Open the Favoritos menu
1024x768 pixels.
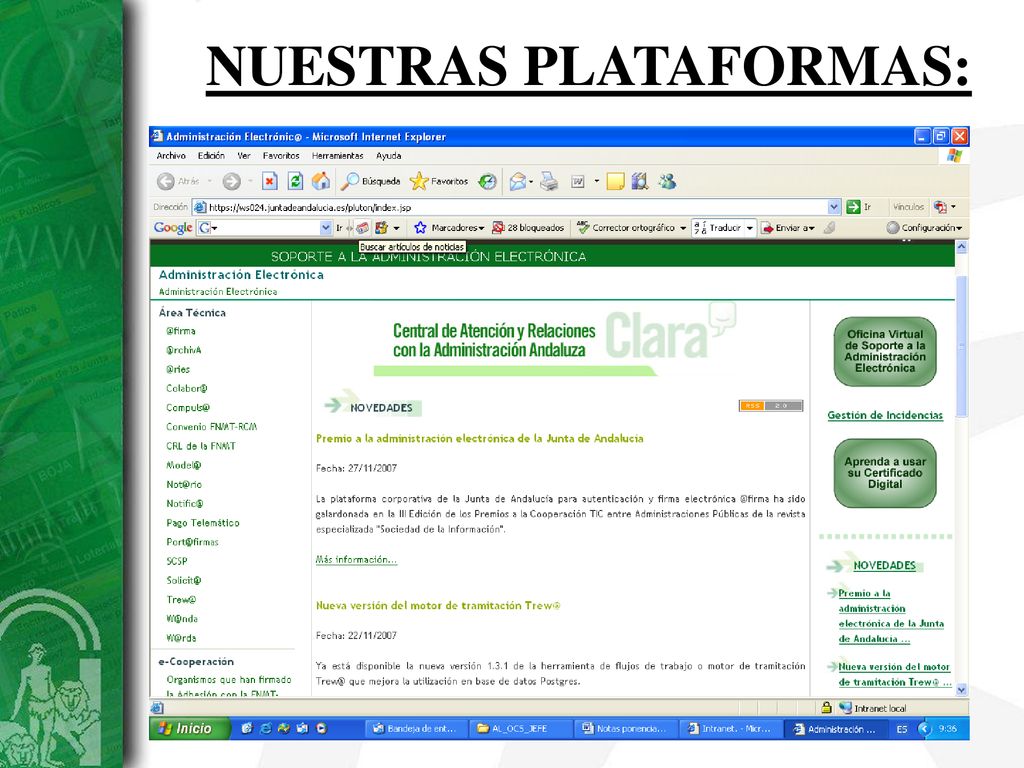tap(281, 155)
